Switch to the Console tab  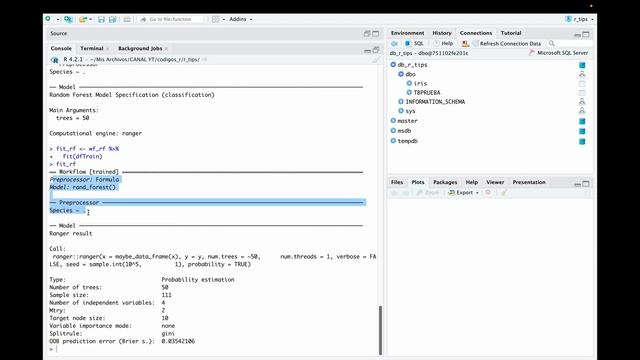(x=61, y=48)
